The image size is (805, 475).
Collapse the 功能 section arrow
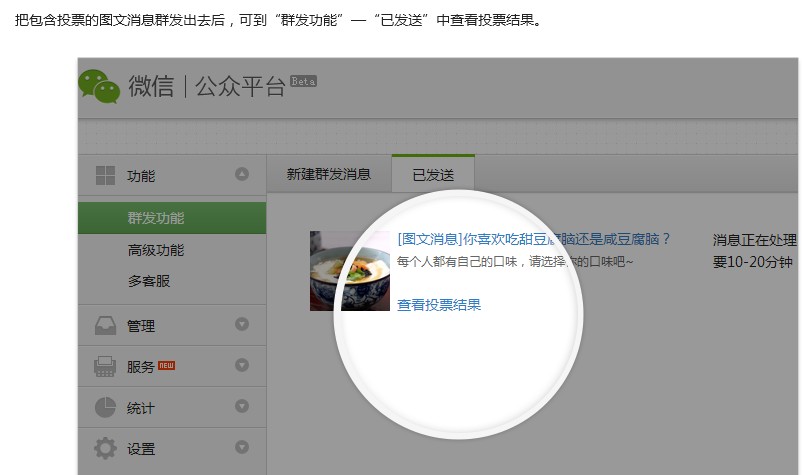click(x=241, y=175)
